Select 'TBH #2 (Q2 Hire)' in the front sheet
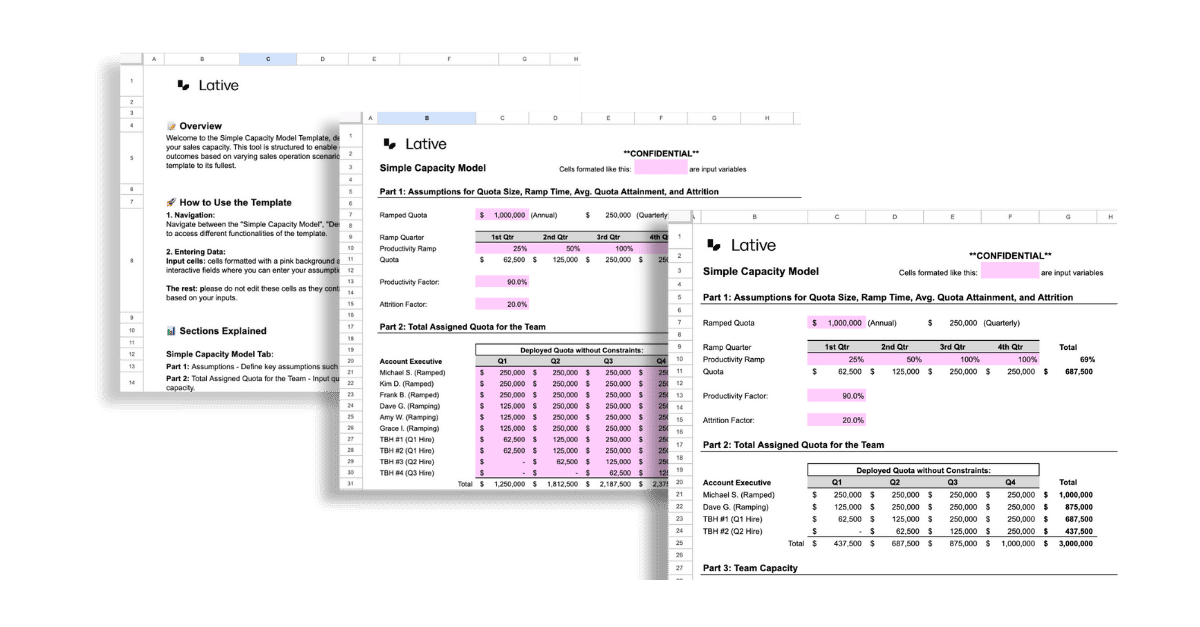Screen dimensions: 1200x627 733,531
